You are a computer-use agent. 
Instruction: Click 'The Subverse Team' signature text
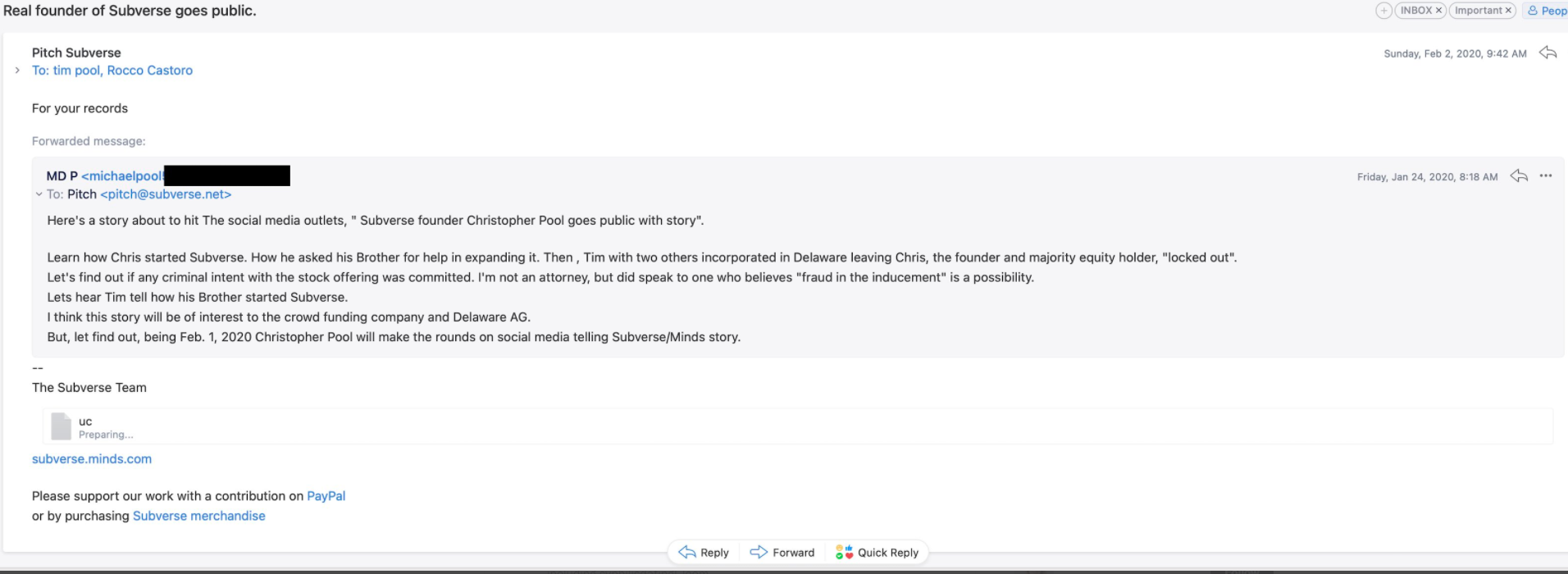tap(89, 388)
